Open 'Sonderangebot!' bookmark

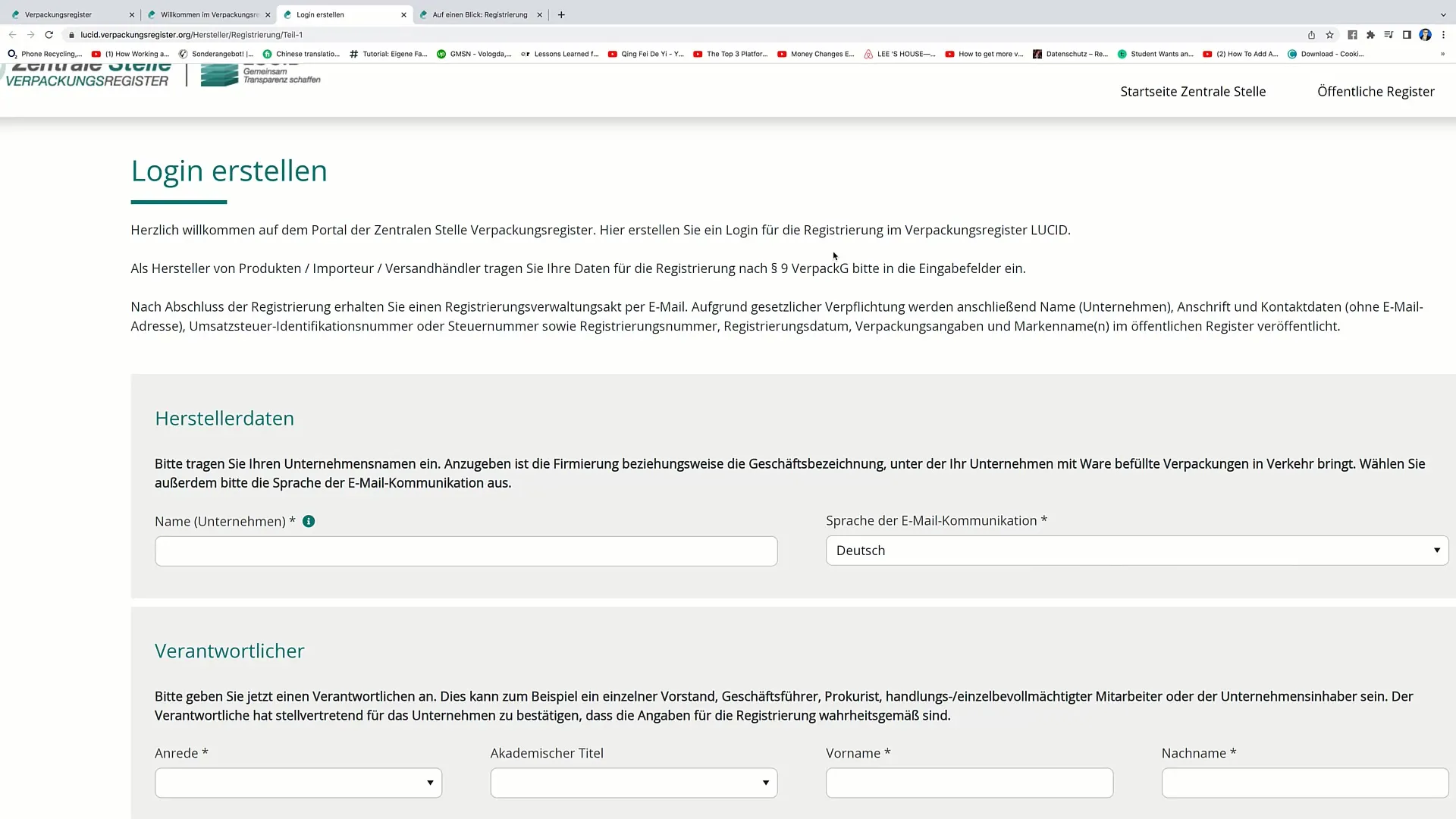[x=216, y=54]
